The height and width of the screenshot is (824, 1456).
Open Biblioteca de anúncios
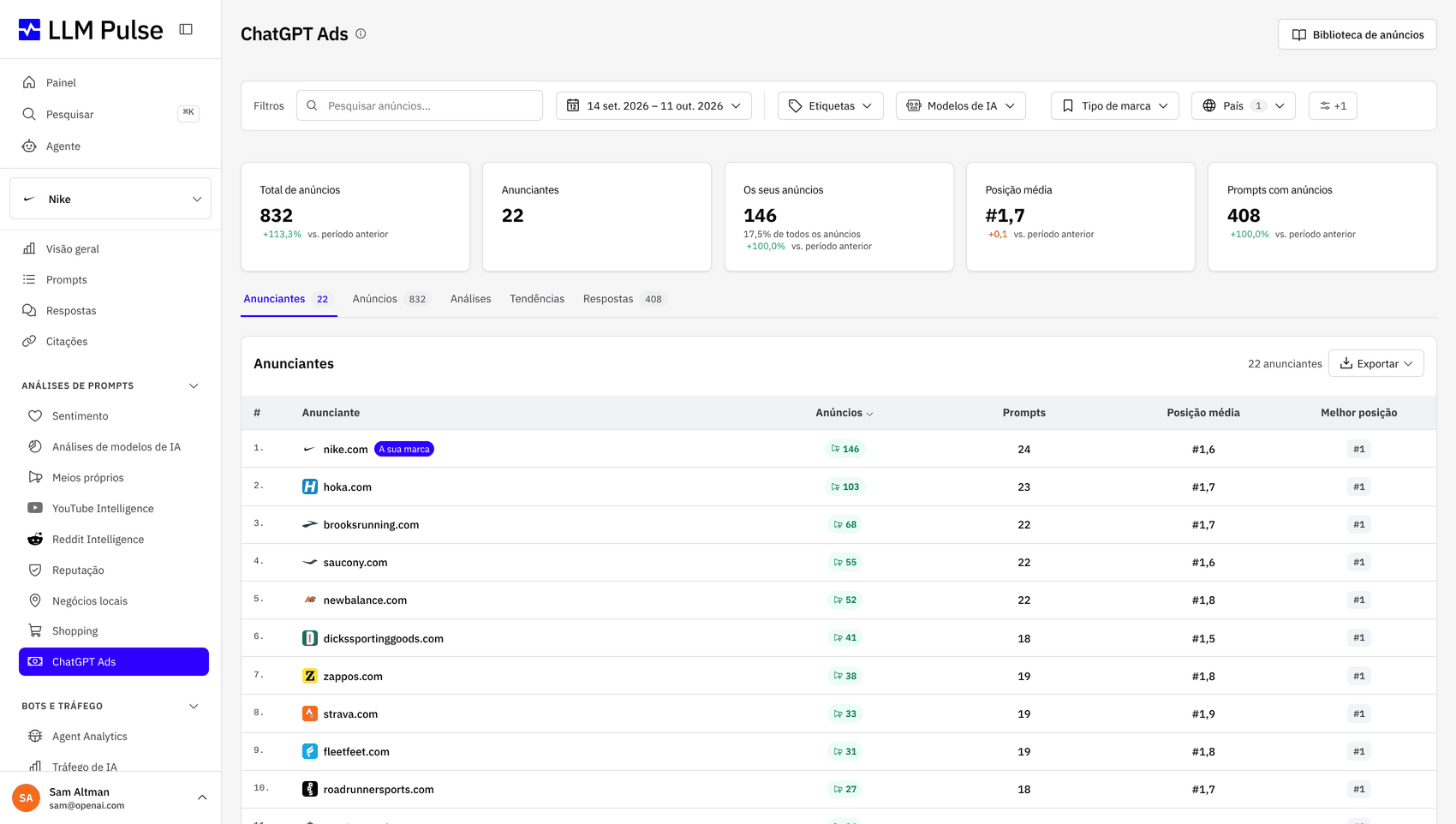(1358, 34)
